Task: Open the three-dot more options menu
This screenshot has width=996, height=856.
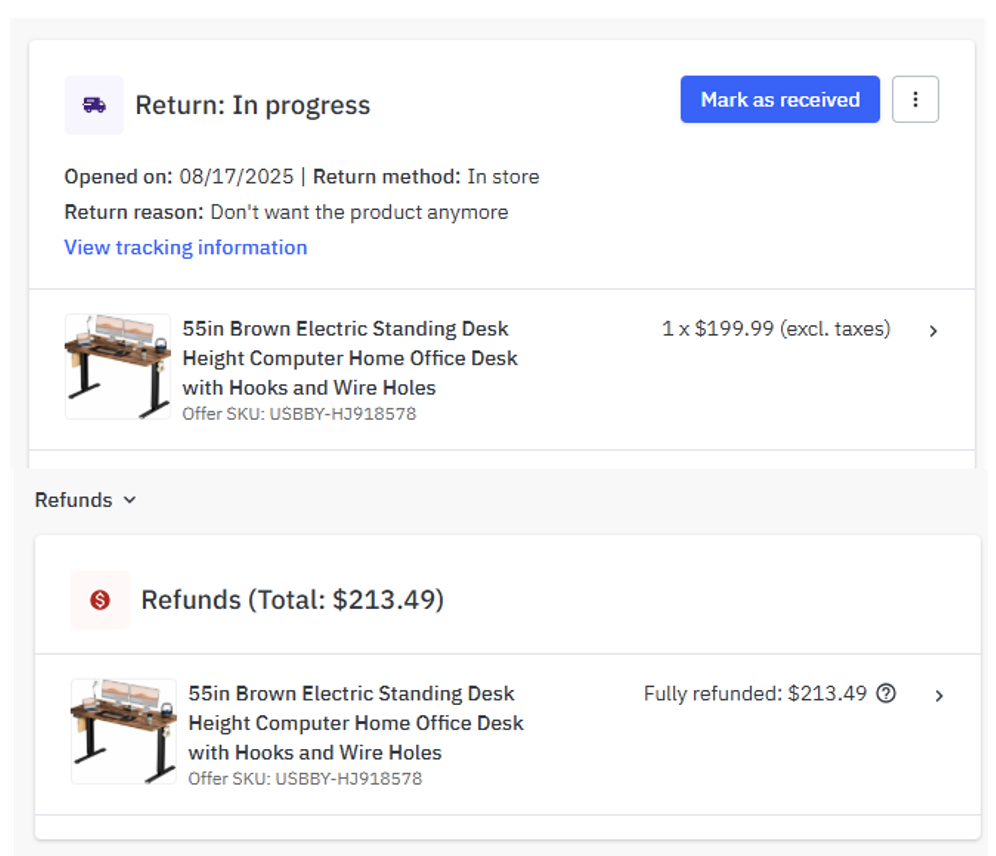Action: point(915,100)
